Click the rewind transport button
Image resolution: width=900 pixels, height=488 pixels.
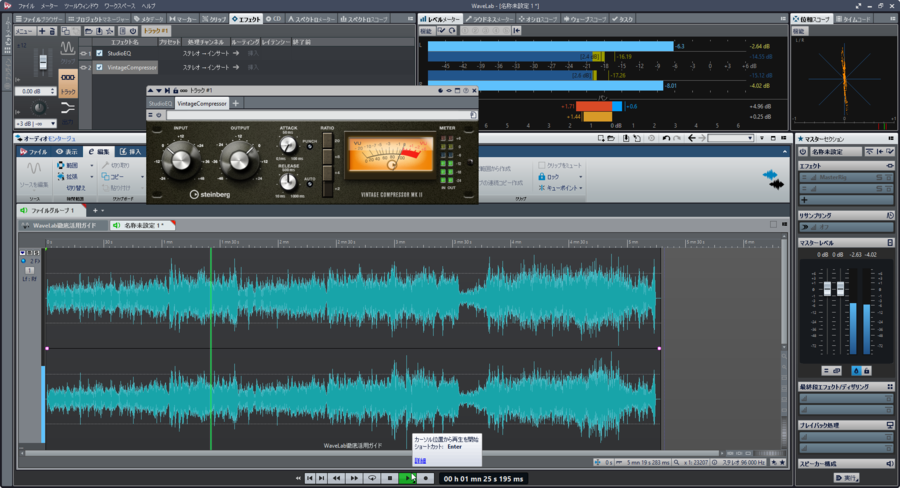click(x=336, y=478)
